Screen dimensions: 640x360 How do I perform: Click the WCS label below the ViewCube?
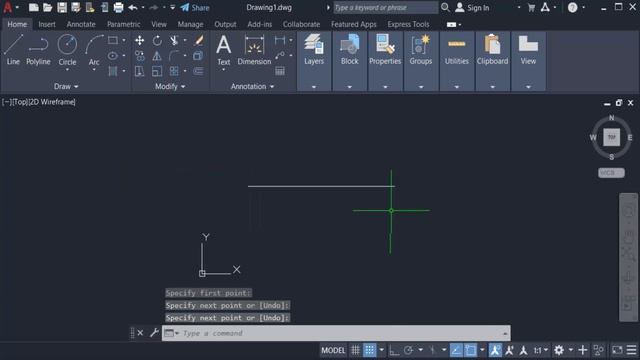click(611, 173)
